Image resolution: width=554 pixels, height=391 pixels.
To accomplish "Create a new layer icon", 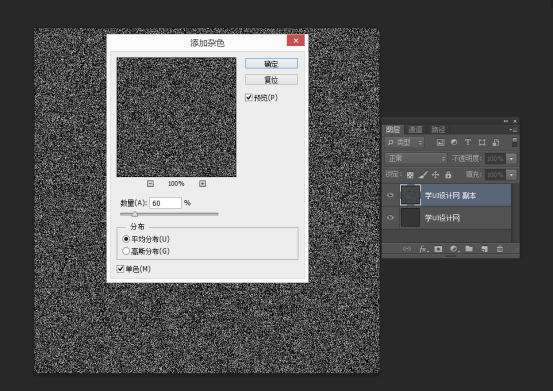I will (484, 249).
